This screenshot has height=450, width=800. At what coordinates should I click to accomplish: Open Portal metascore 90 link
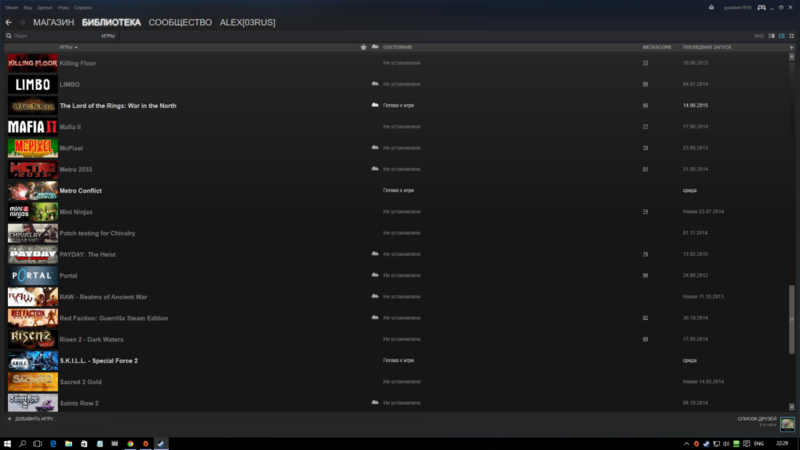(x=645, y=276)
